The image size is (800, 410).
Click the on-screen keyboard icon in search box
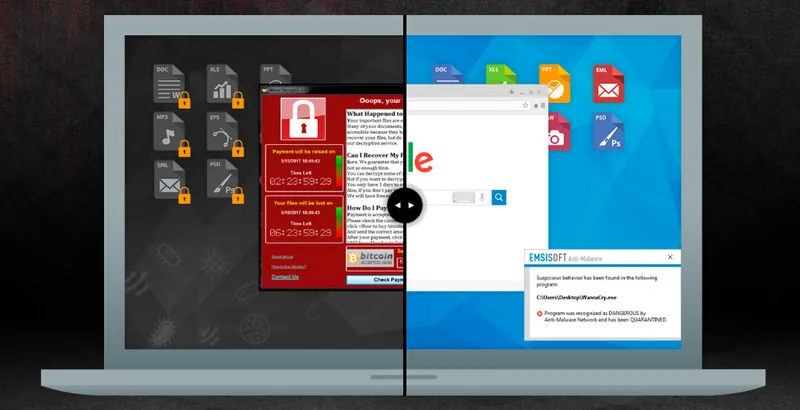pos(463,197)
